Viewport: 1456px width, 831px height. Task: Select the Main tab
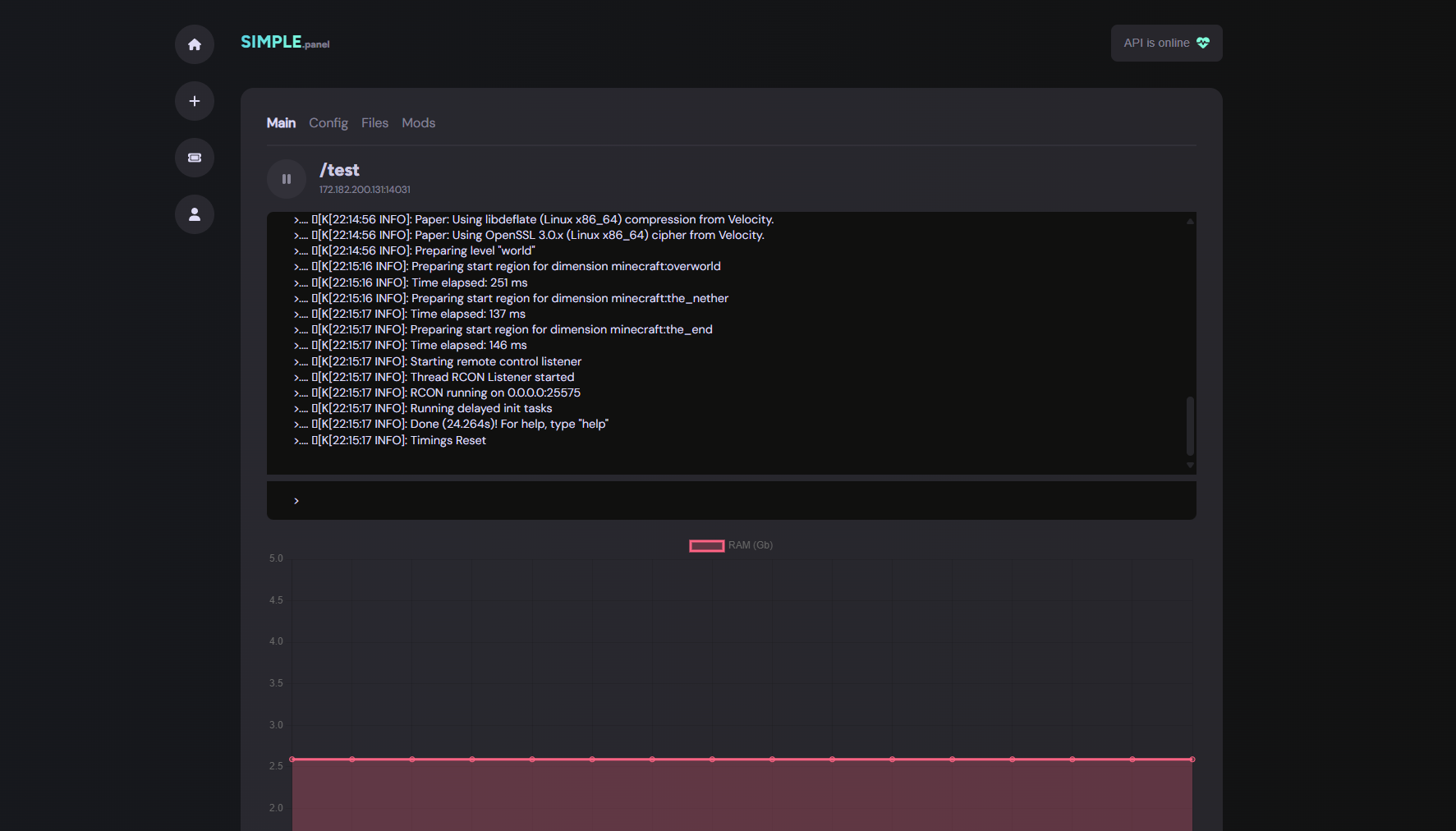[x=281, y=123]
